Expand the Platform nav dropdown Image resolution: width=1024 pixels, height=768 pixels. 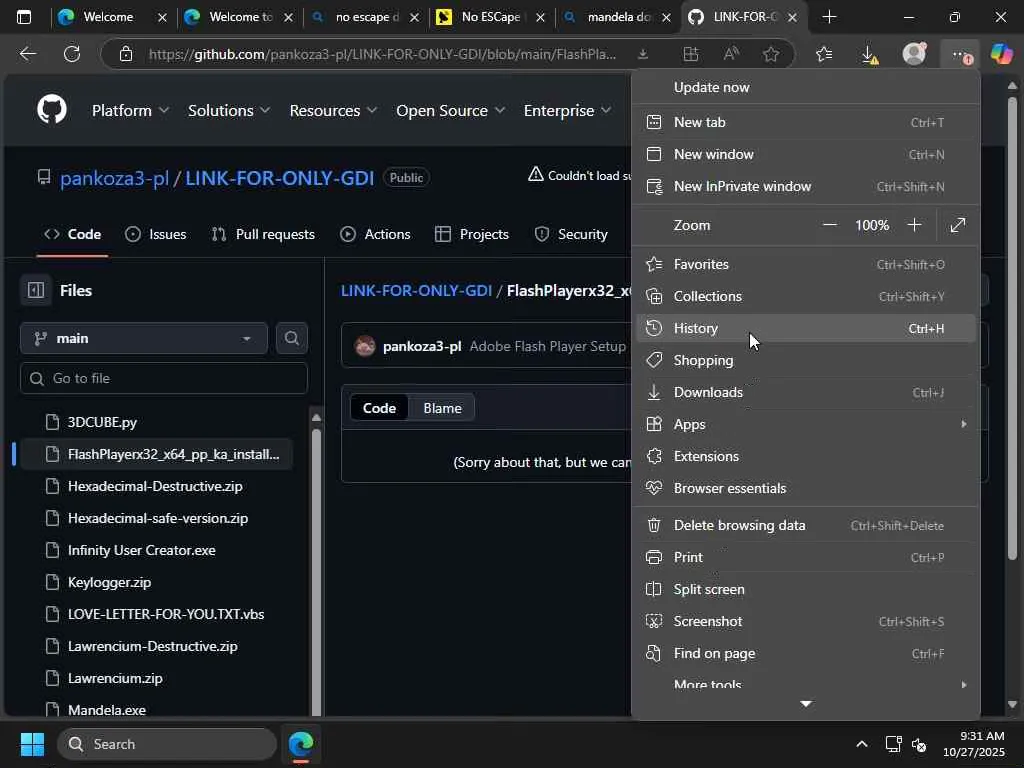click(x=130, y=110)
